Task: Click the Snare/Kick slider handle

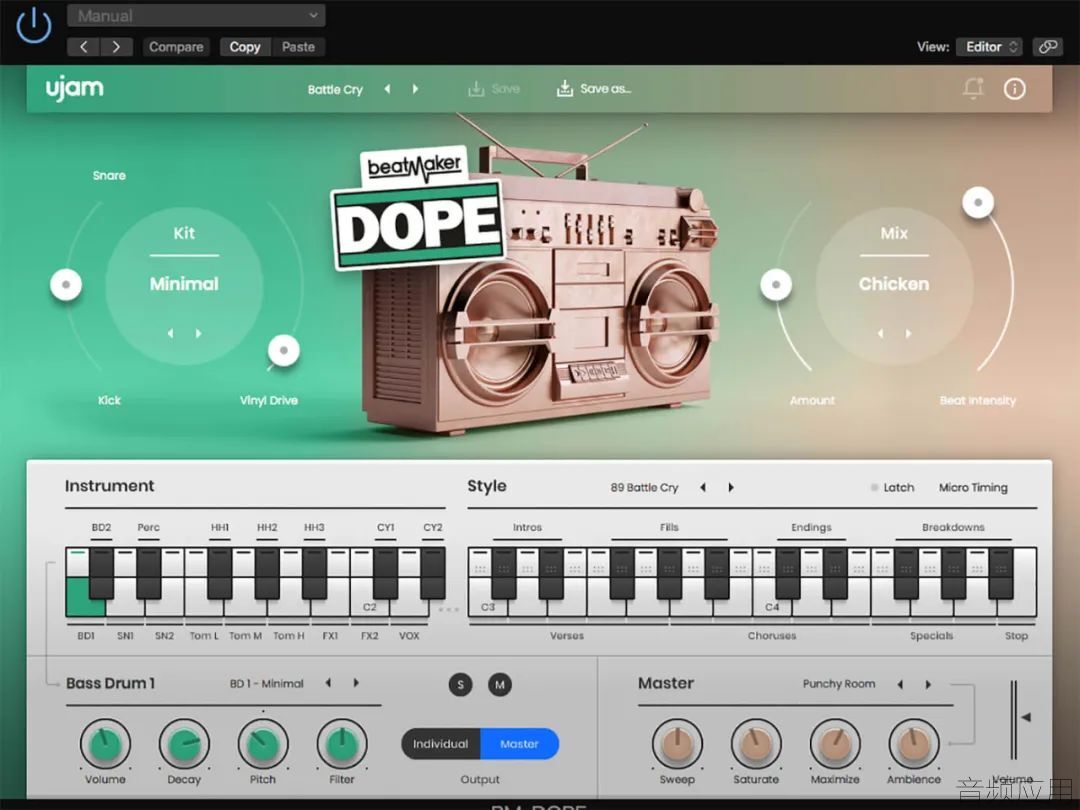Action: pos(66,284)
